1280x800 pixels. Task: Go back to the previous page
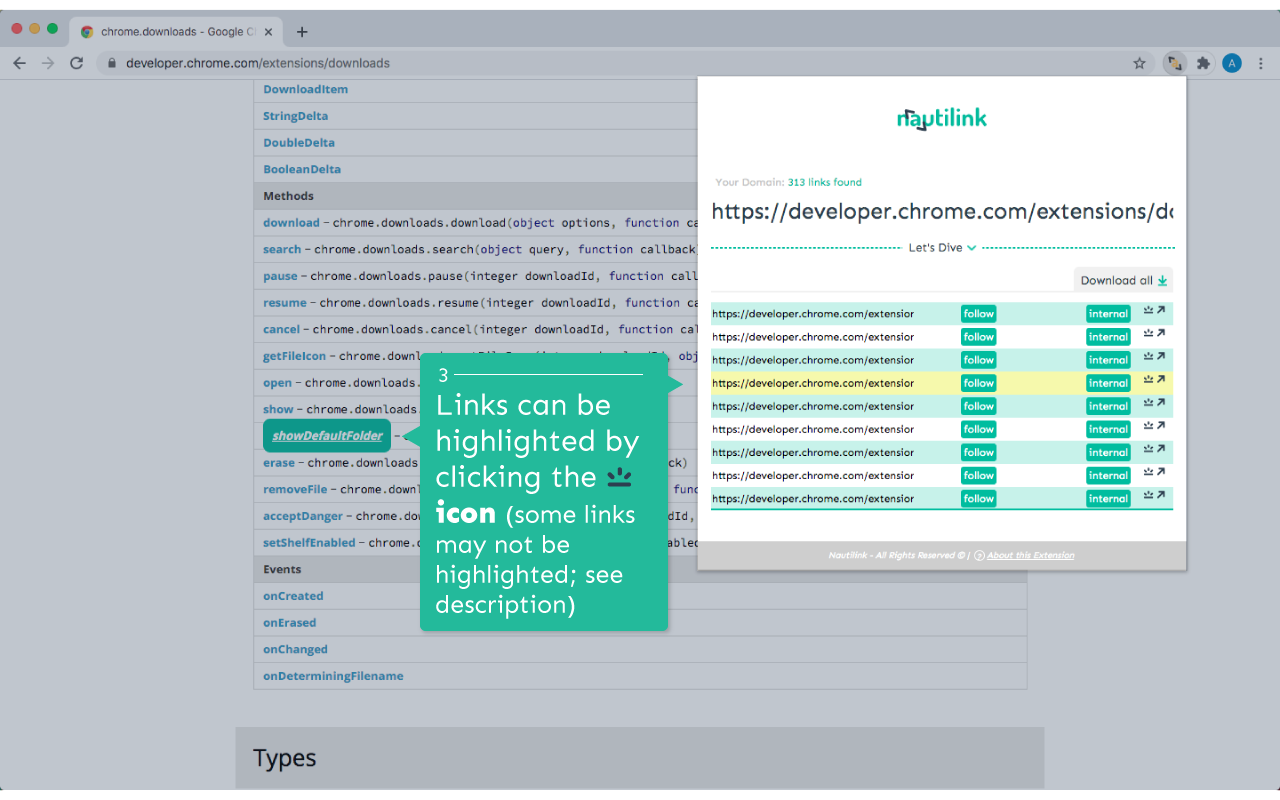click(19, 63)
